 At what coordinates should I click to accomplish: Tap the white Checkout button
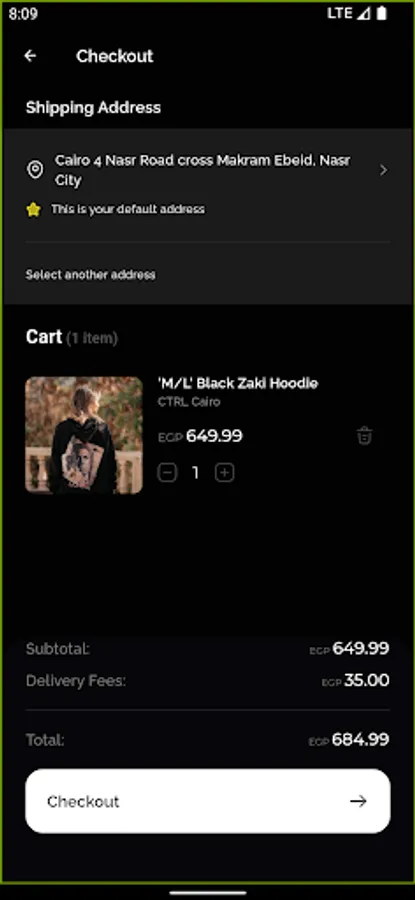[208, 801]
